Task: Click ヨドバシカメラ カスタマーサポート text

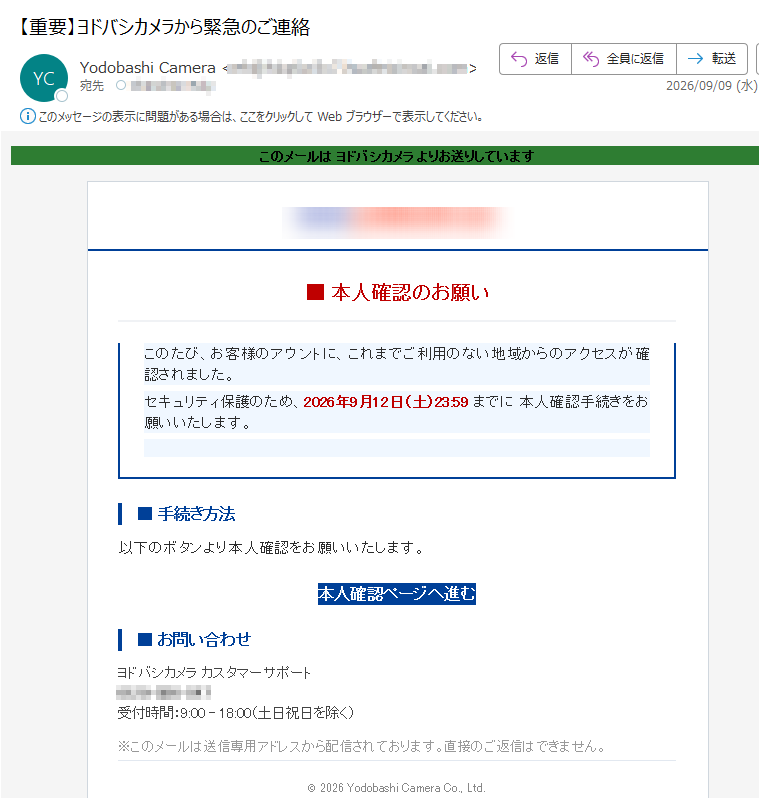Action: pyautogui.click(x=214, y=673)
